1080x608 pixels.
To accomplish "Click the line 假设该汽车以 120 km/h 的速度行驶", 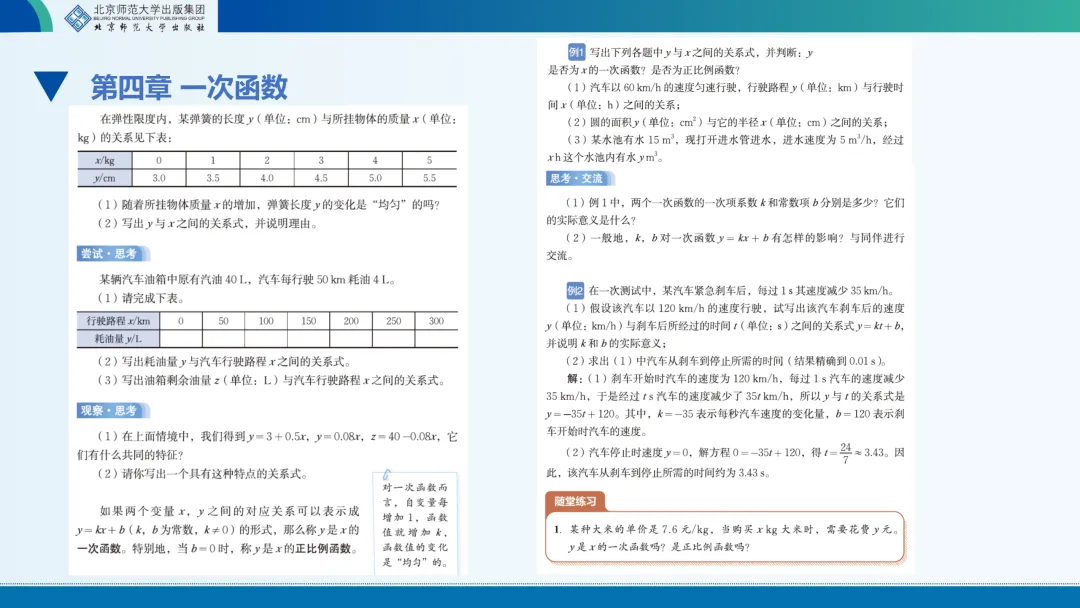I will [x=735, y=308].
